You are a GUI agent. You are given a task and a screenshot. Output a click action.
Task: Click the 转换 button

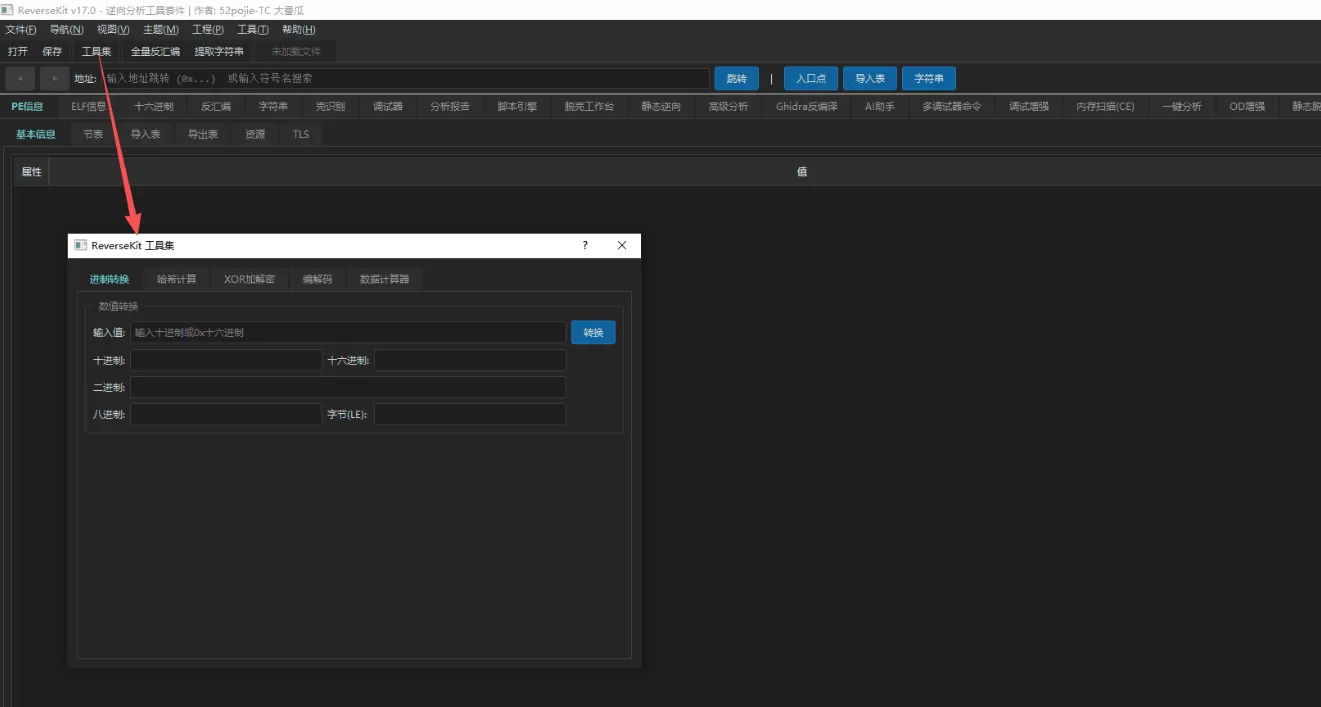click(x=593, y=332)
